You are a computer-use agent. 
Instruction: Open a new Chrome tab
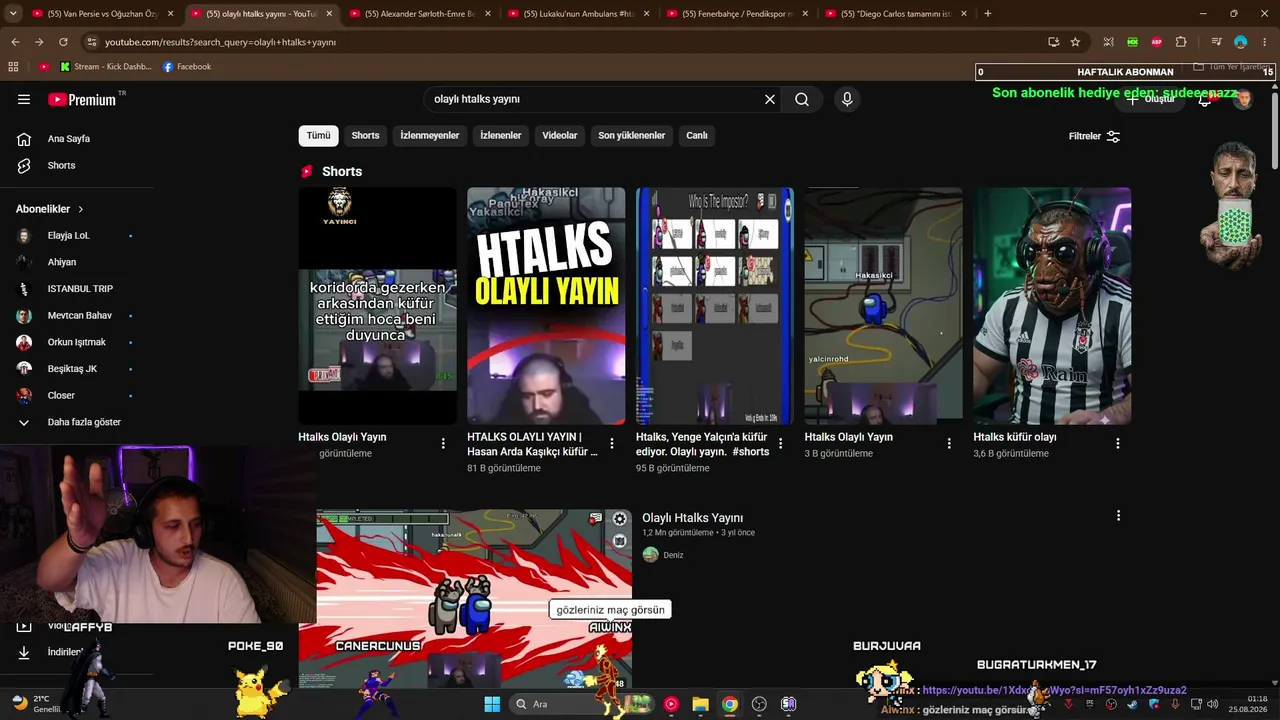(x=988, y=14)
